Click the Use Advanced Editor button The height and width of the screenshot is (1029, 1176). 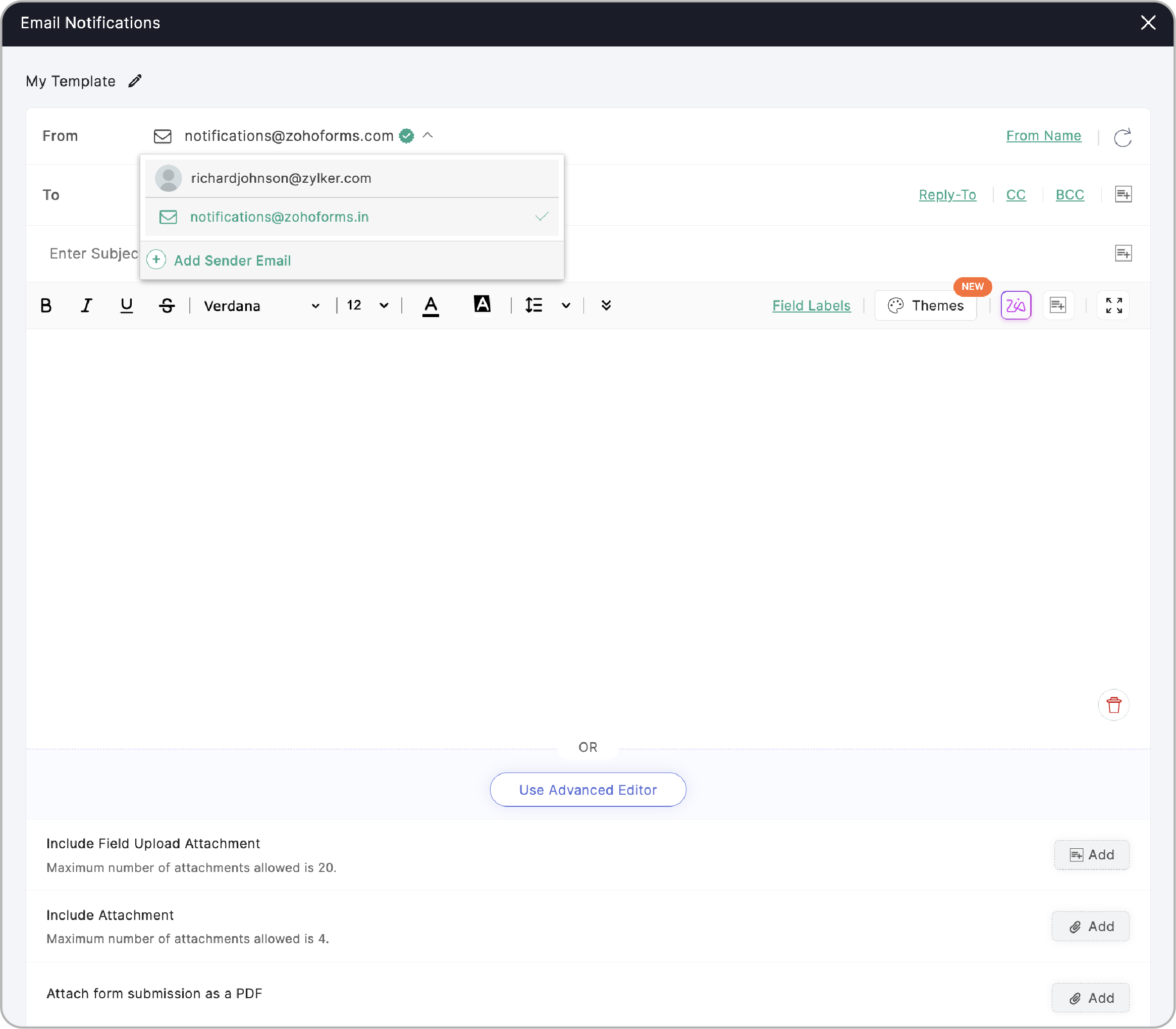pos(587,790)
